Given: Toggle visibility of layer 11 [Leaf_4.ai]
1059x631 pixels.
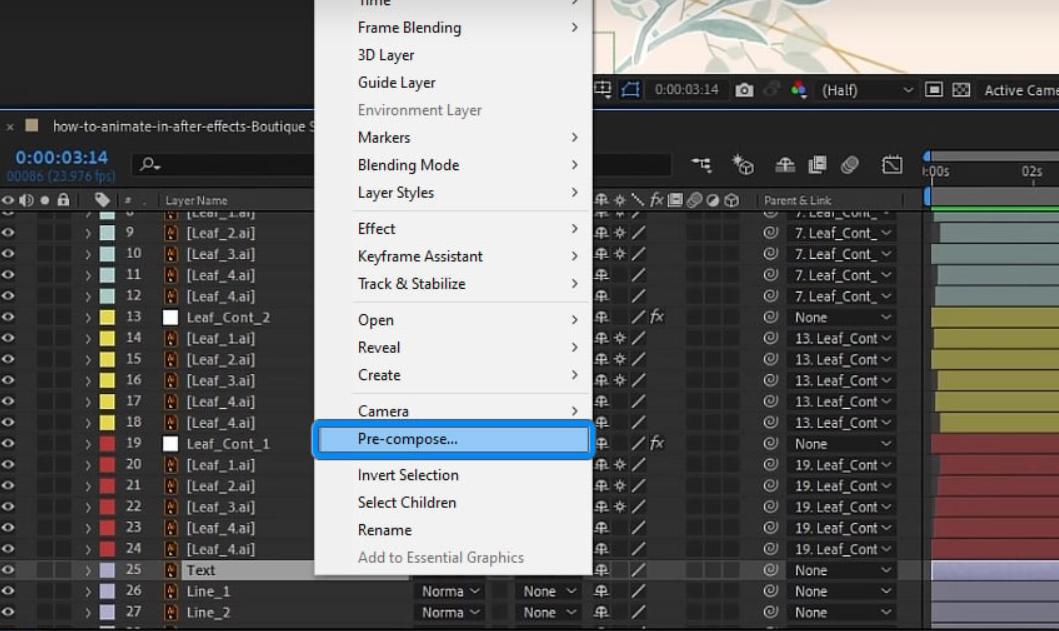Looking at the screenshot, I should tap(8, 274).
